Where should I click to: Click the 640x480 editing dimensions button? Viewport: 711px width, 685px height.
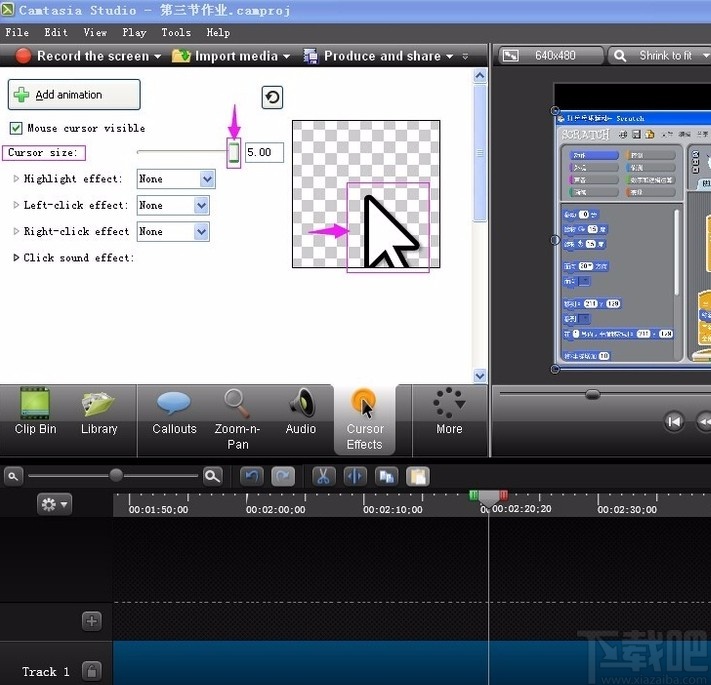pyautogui.click(x=551, y=56)
